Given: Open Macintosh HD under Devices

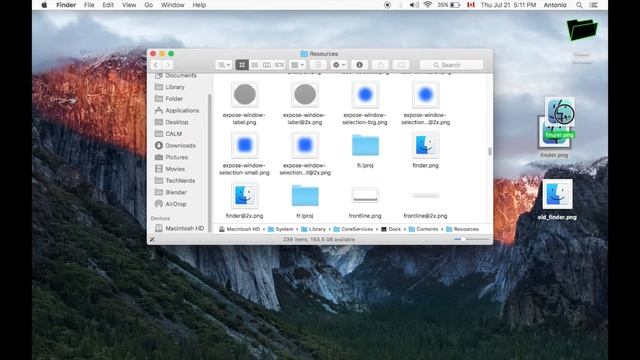Looking at the screenshot, I should coord(179,228).
